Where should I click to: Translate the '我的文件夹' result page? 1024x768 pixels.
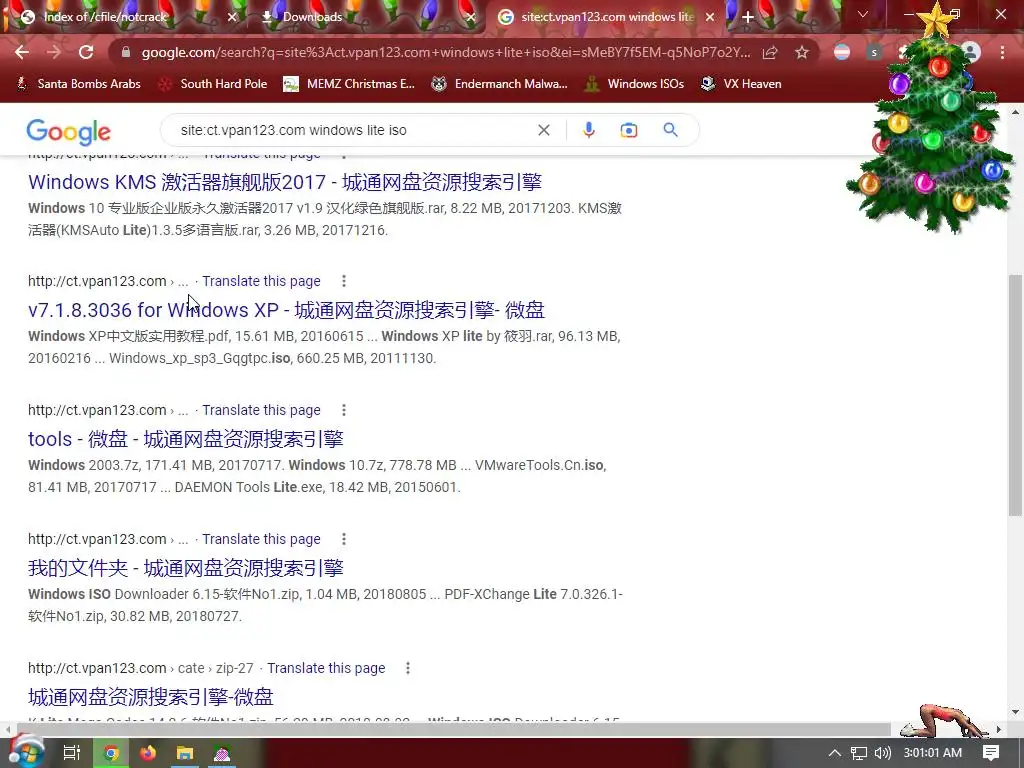tap(261, 539)
